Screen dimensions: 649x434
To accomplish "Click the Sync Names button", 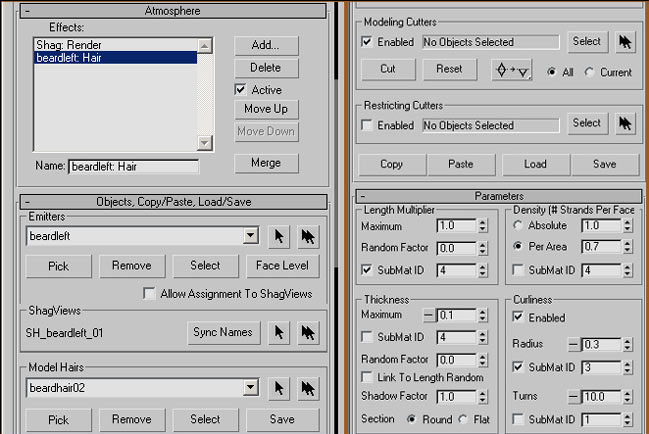I will pos(224,332).
